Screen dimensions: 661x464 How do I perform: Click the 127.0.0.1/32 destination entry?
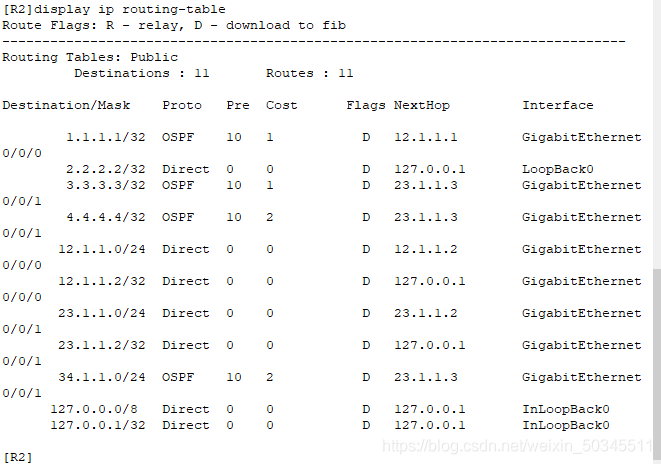(x=98, y=425)
